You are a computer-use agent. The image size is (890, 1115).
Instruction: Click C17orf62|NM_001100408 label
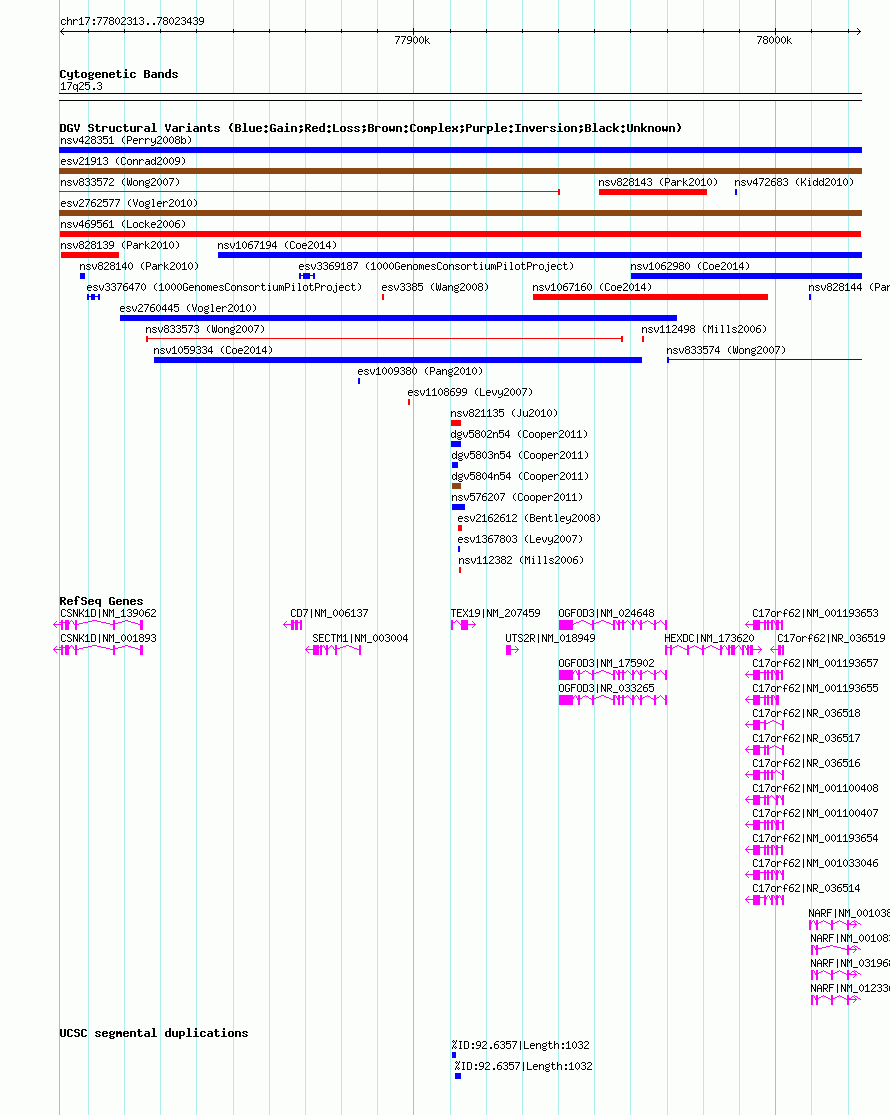tap(815, 788)
